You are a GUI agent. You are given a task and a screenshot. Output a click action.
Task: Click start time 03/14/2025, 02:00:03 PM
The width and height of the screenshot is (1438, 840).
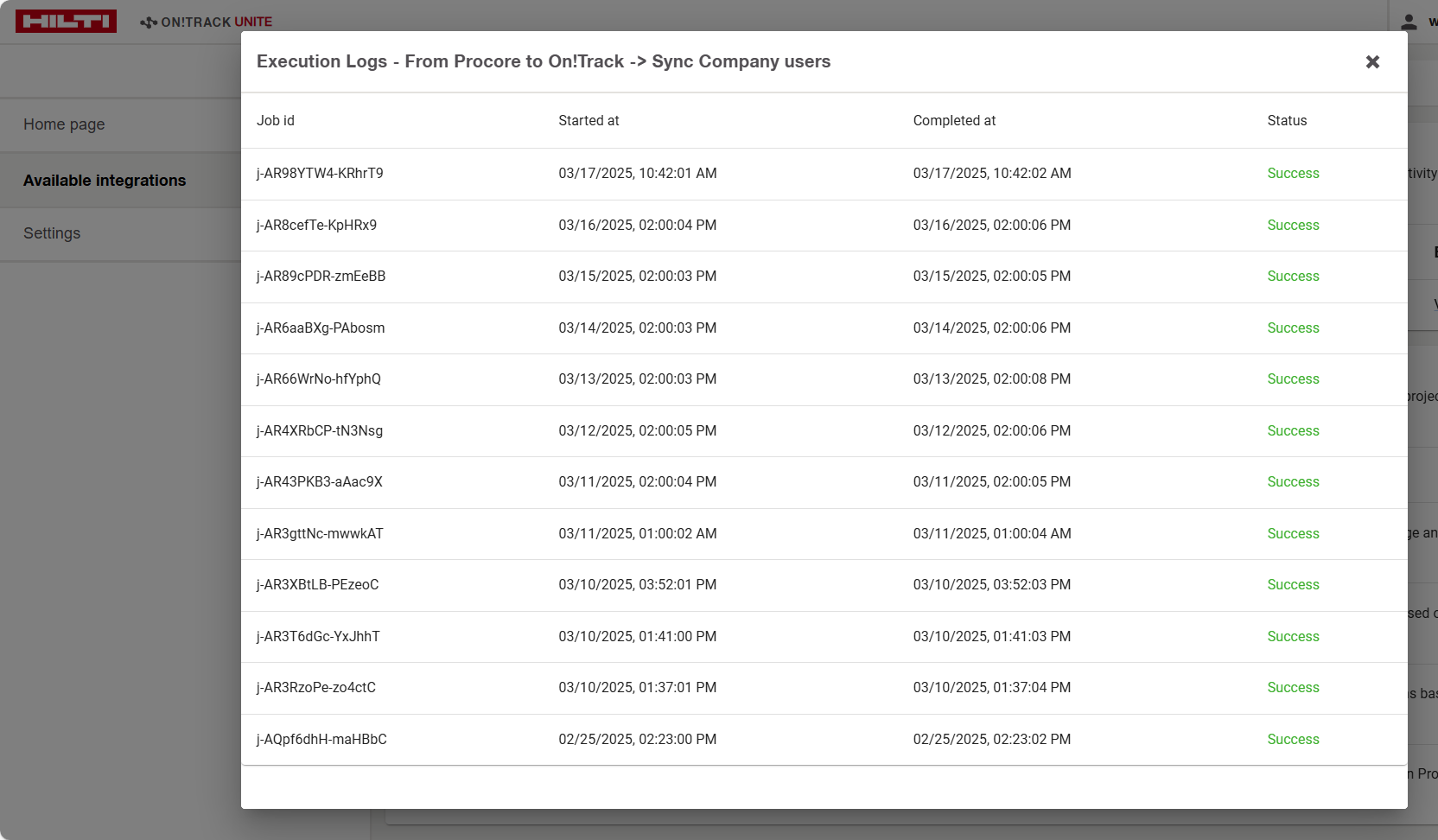638,328
